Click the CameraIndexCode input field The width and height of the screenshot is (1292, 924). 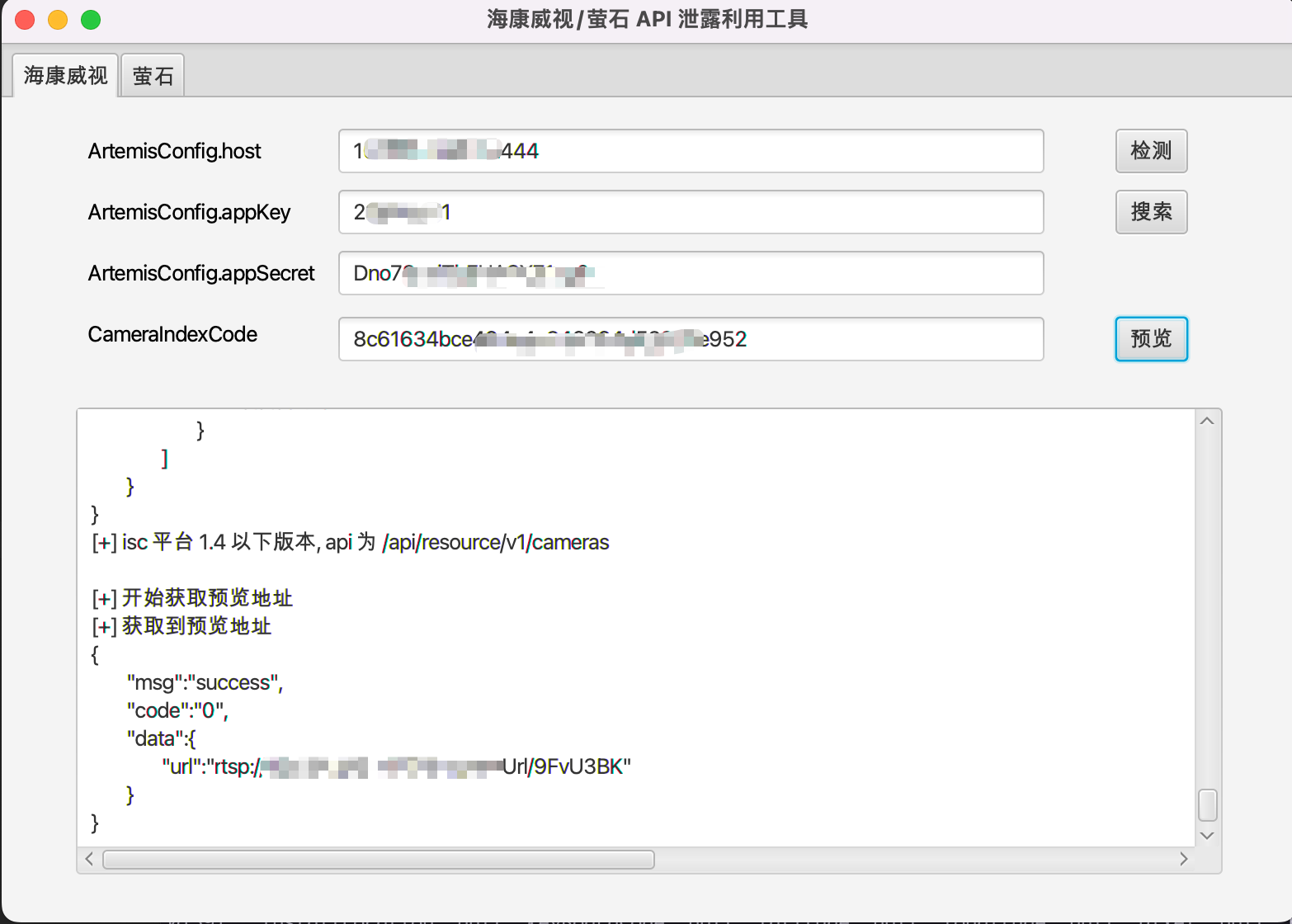coord(691,339)
